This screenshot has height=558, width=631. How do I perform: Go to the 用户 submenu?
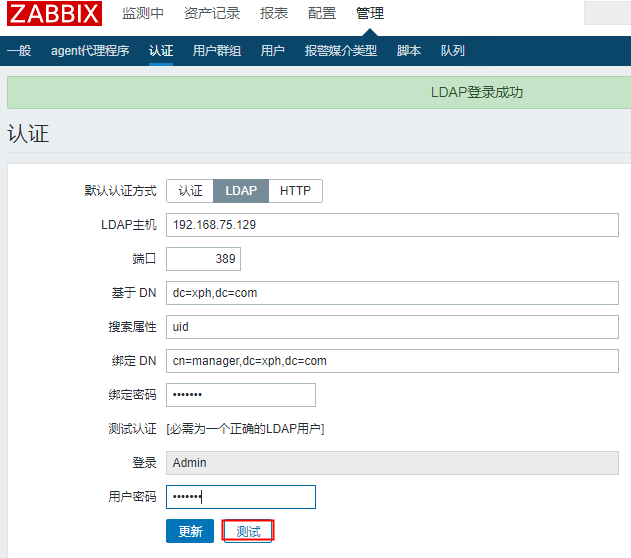click(272, 51)
